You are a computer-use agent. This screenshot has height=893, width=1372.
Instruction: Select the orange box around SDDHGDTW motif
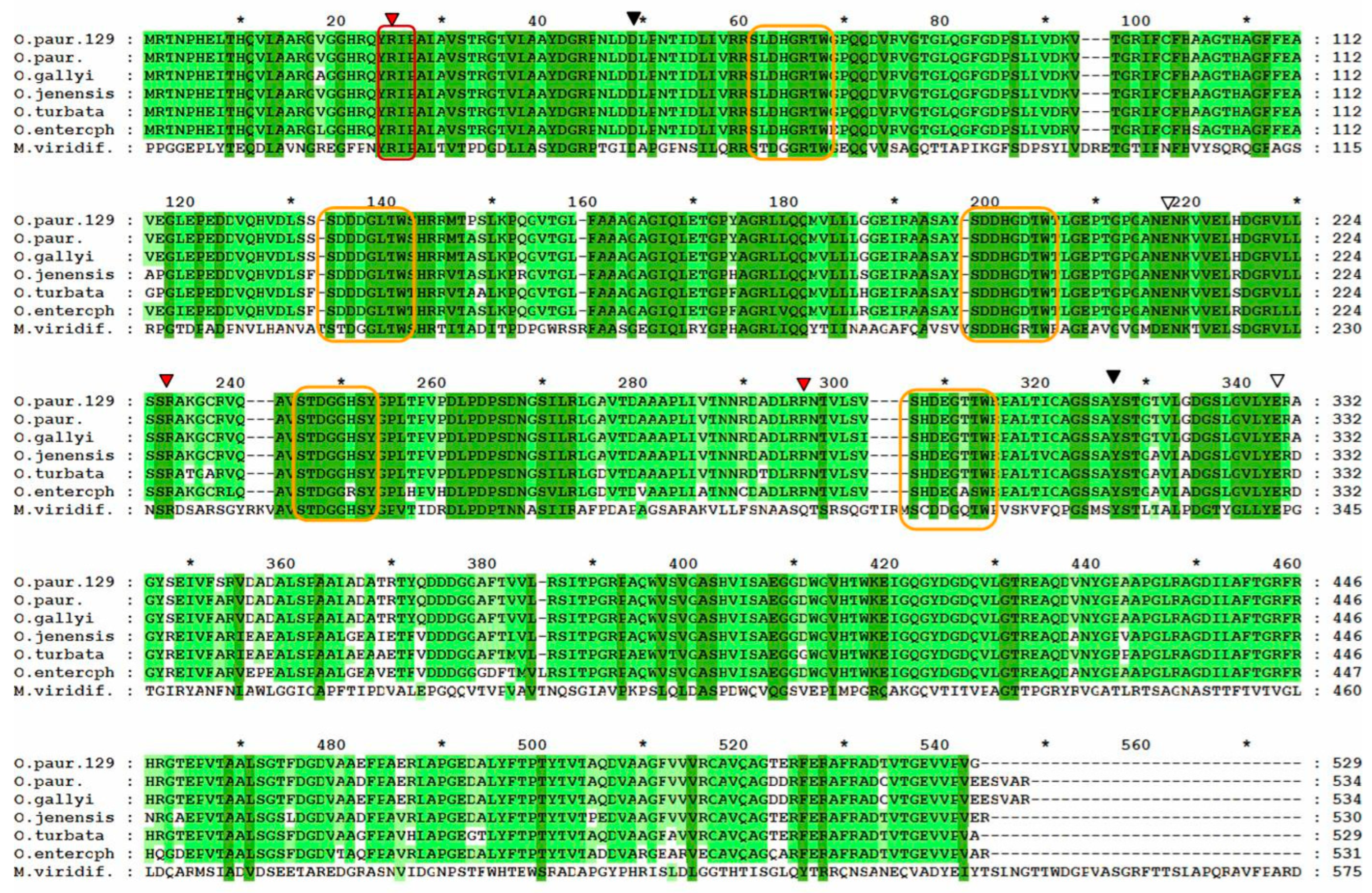[x=1010, y=274]
